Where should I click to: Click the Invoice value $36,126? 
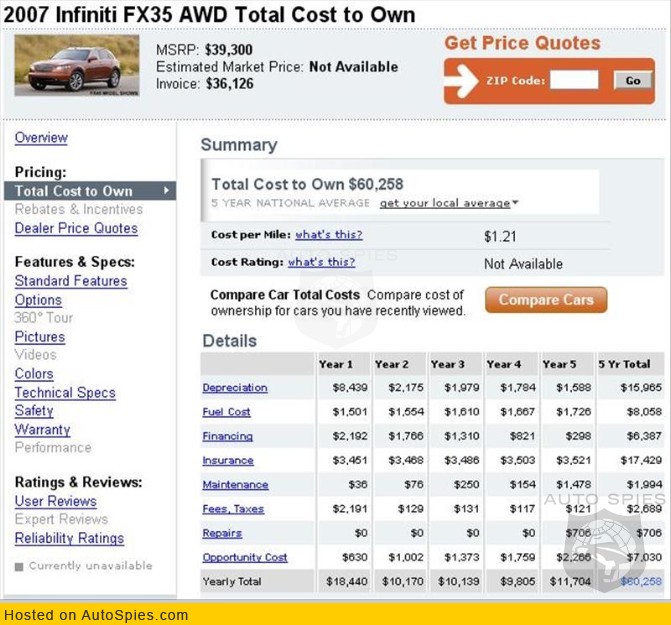(229, 84)
